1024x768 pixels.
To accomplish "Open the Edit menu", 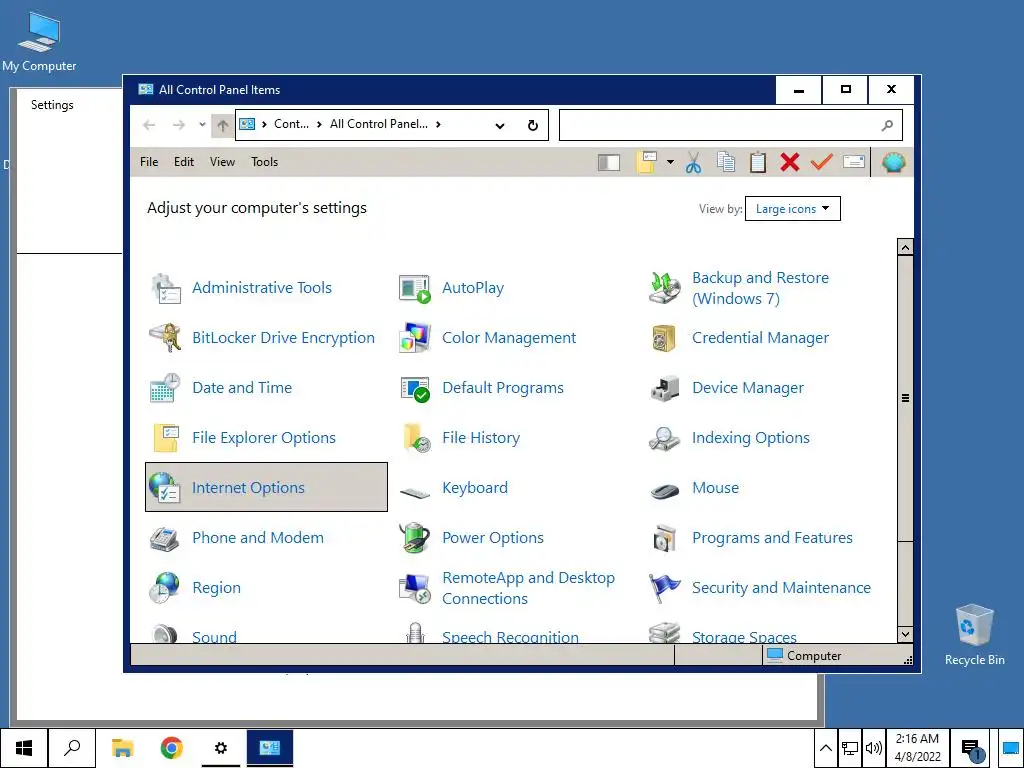I will (184, 162).
